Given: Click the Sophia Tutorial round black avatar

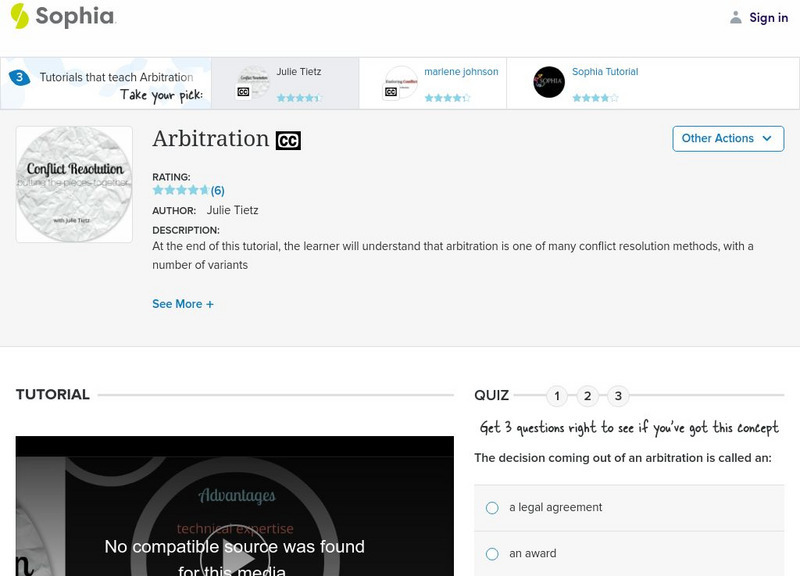Looking at the screenshot, I should (x=549, y=82).
